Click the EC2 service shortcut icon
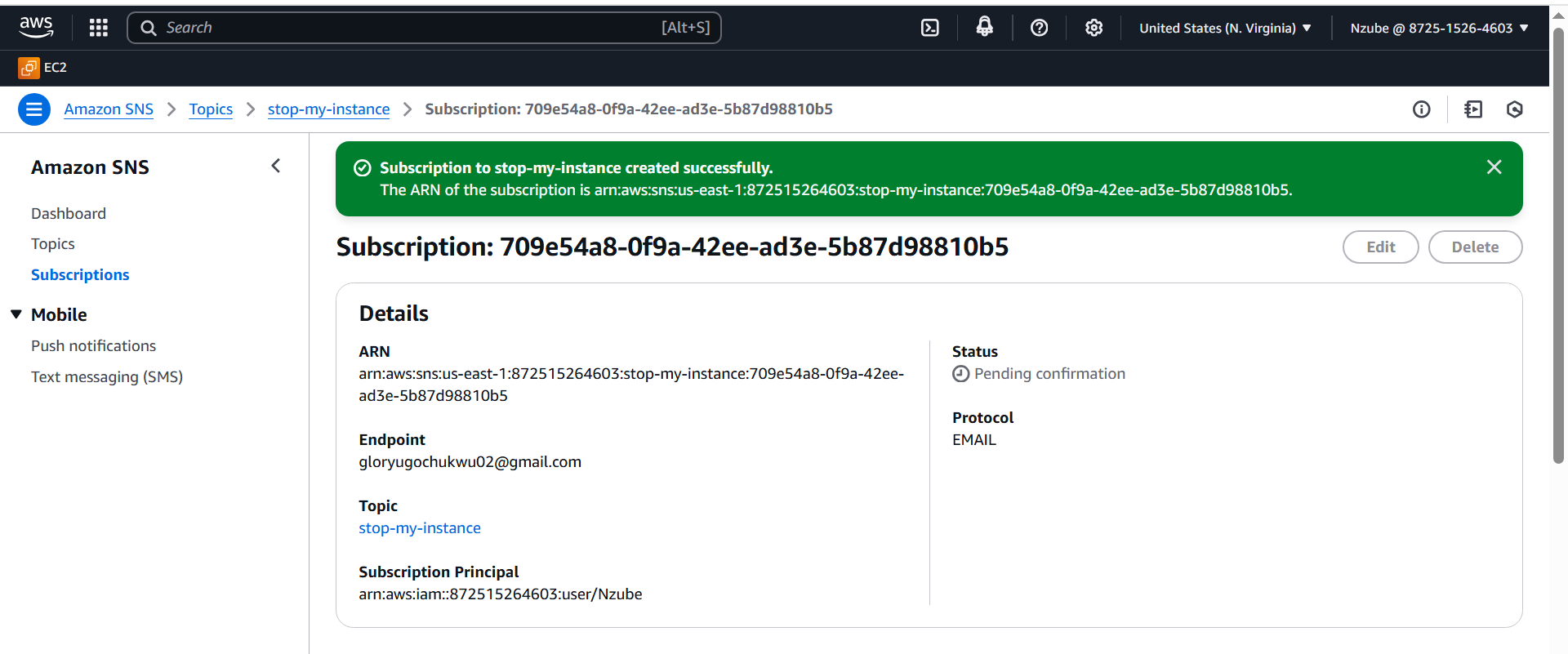This screenshot has height=654, width=1568. pos(29,68)
